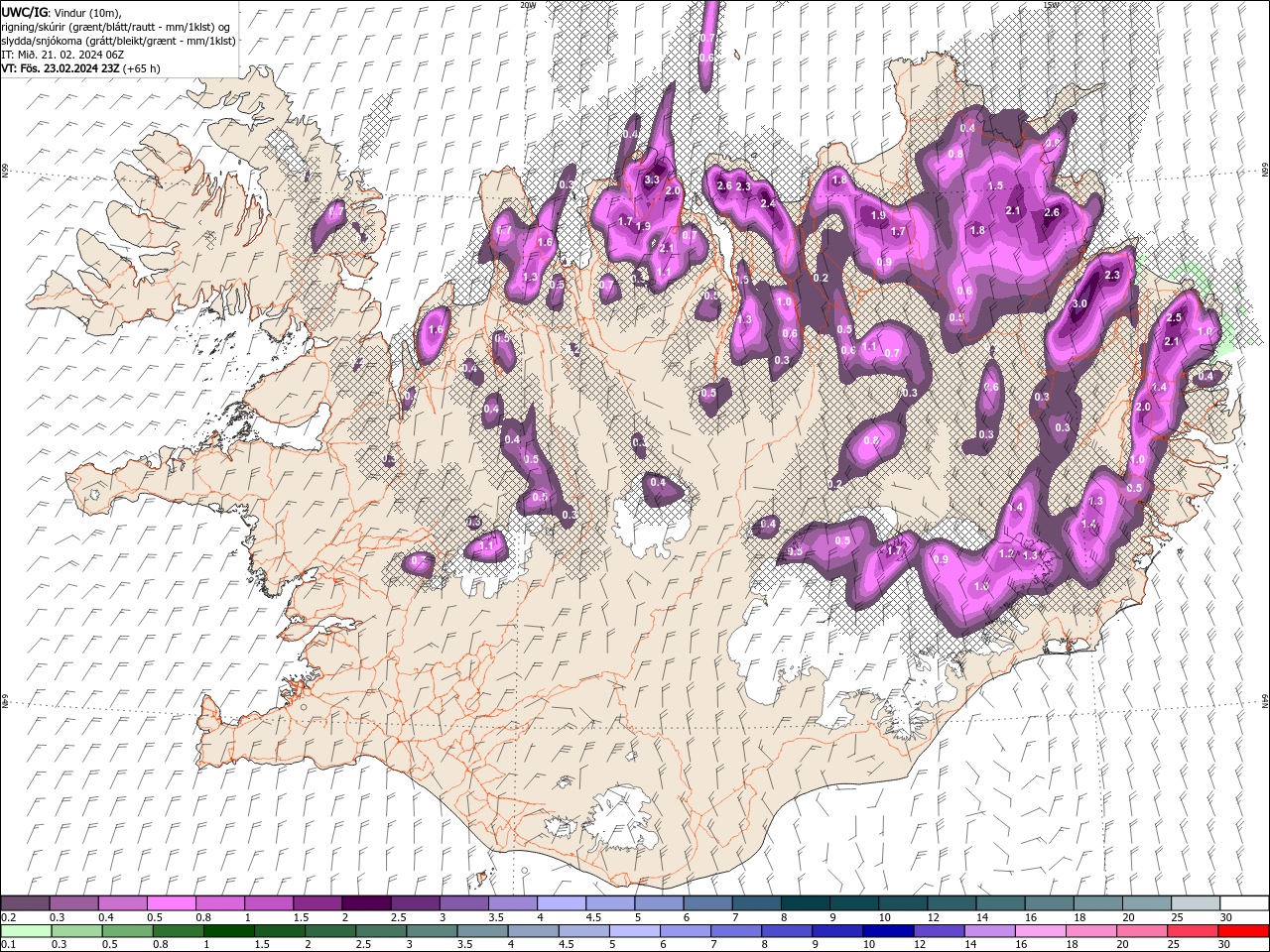Pick the light blue upper swatch labeled 4
This screenshot has width=1270, height=952.
(x=561, y=903)
